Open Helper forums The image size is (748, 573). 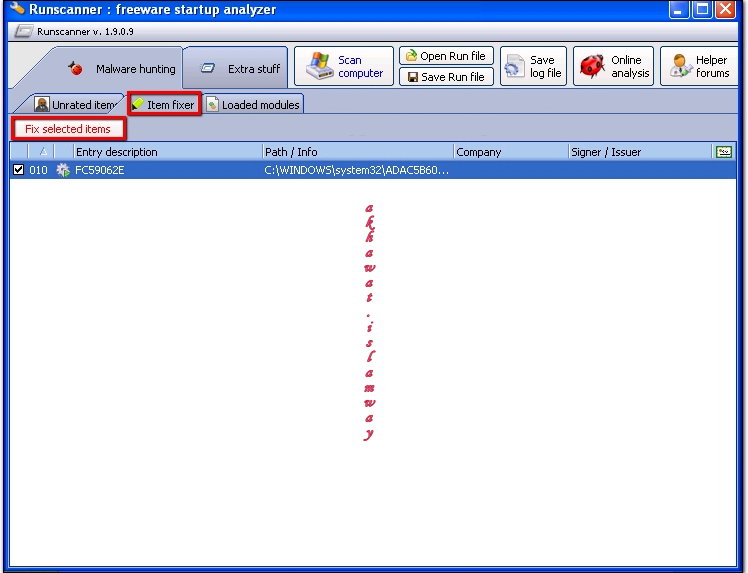point(699,66)
